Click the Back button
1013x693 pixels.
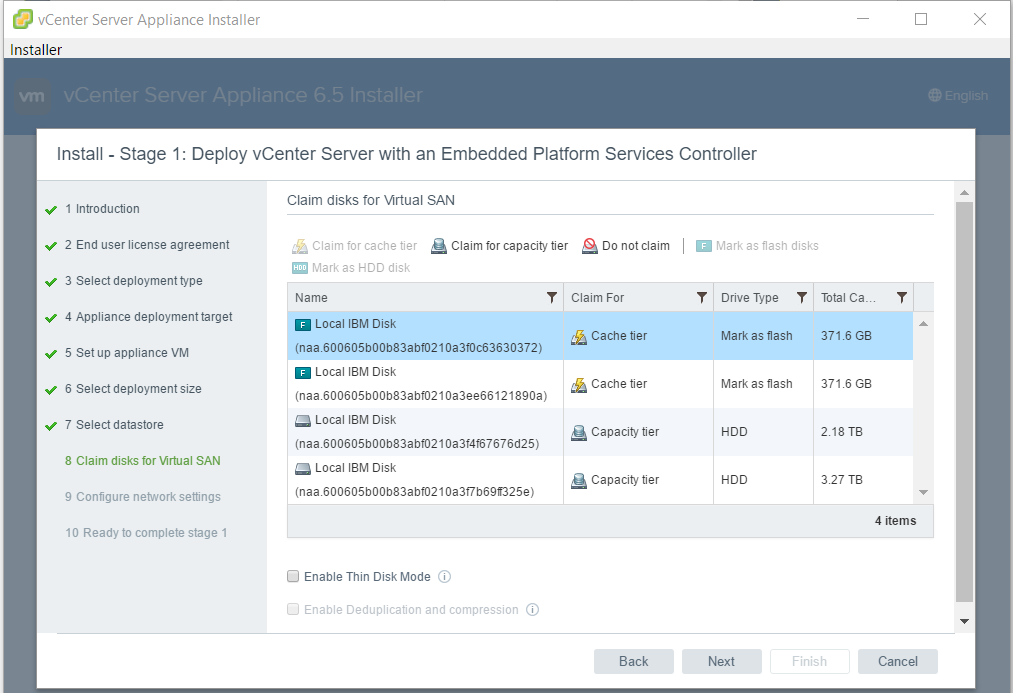click(634, 661)
